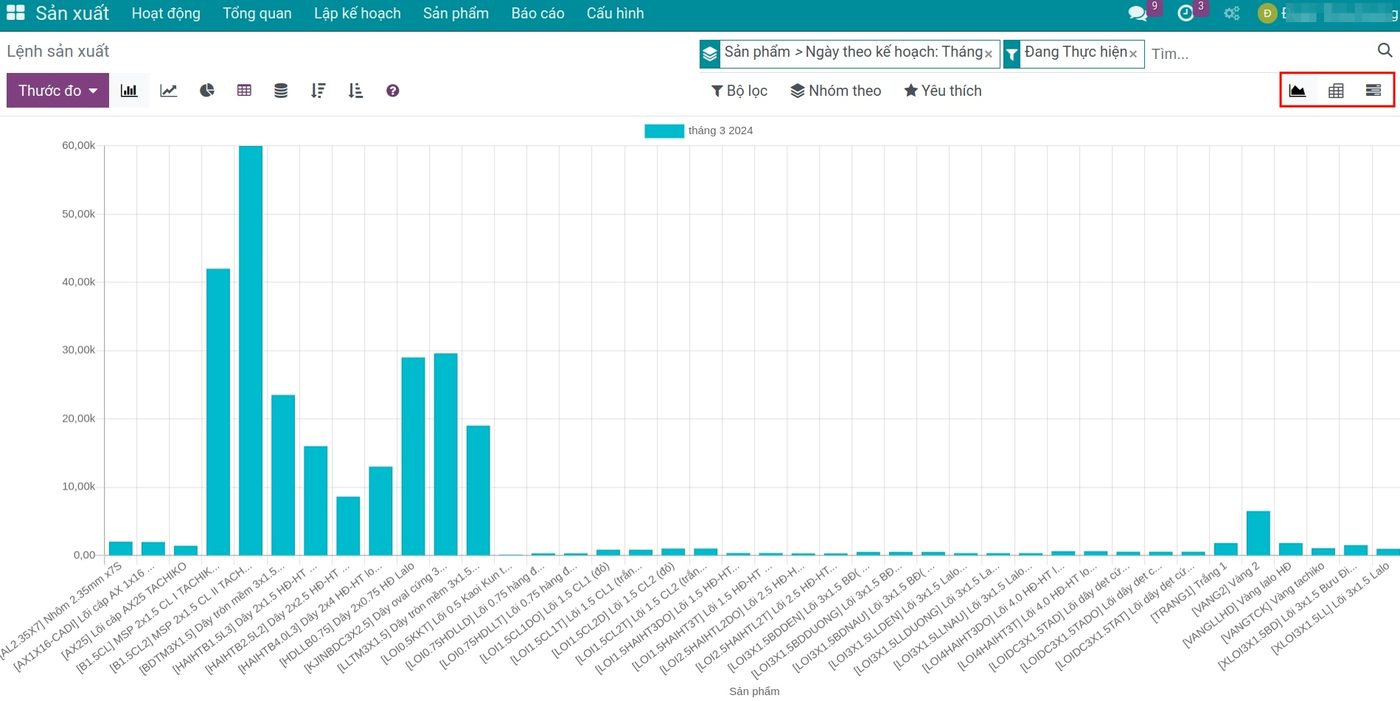Open the Cấu hình menu

tap(615, 13)
